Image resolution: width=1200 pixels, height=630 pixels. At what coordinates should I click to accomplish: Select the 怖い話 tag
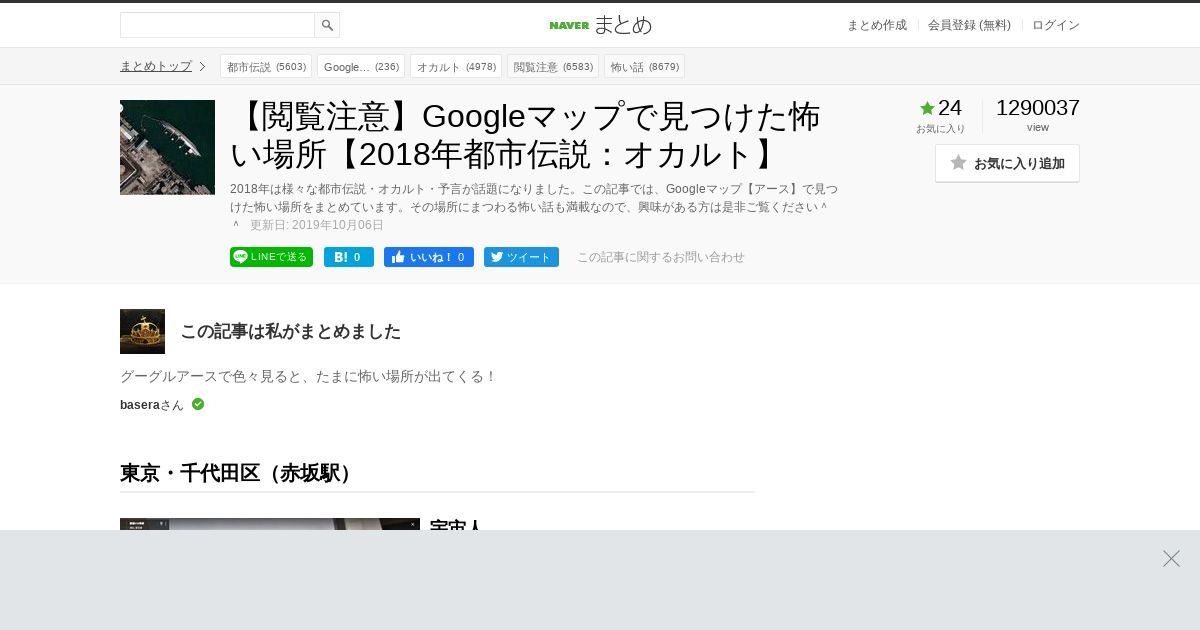(644, 66)
